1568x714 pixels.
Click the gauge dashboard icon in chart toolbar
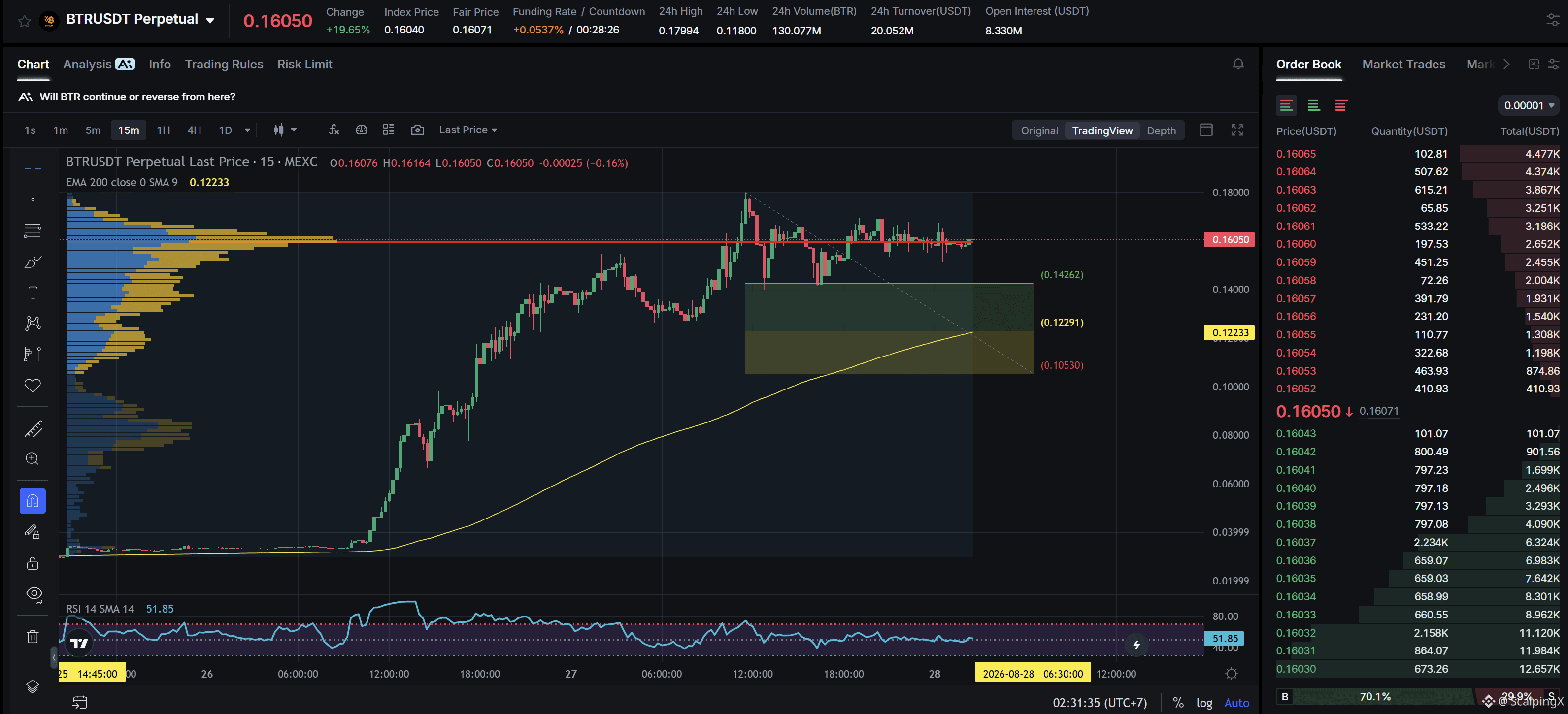click(x=362, y=130)
